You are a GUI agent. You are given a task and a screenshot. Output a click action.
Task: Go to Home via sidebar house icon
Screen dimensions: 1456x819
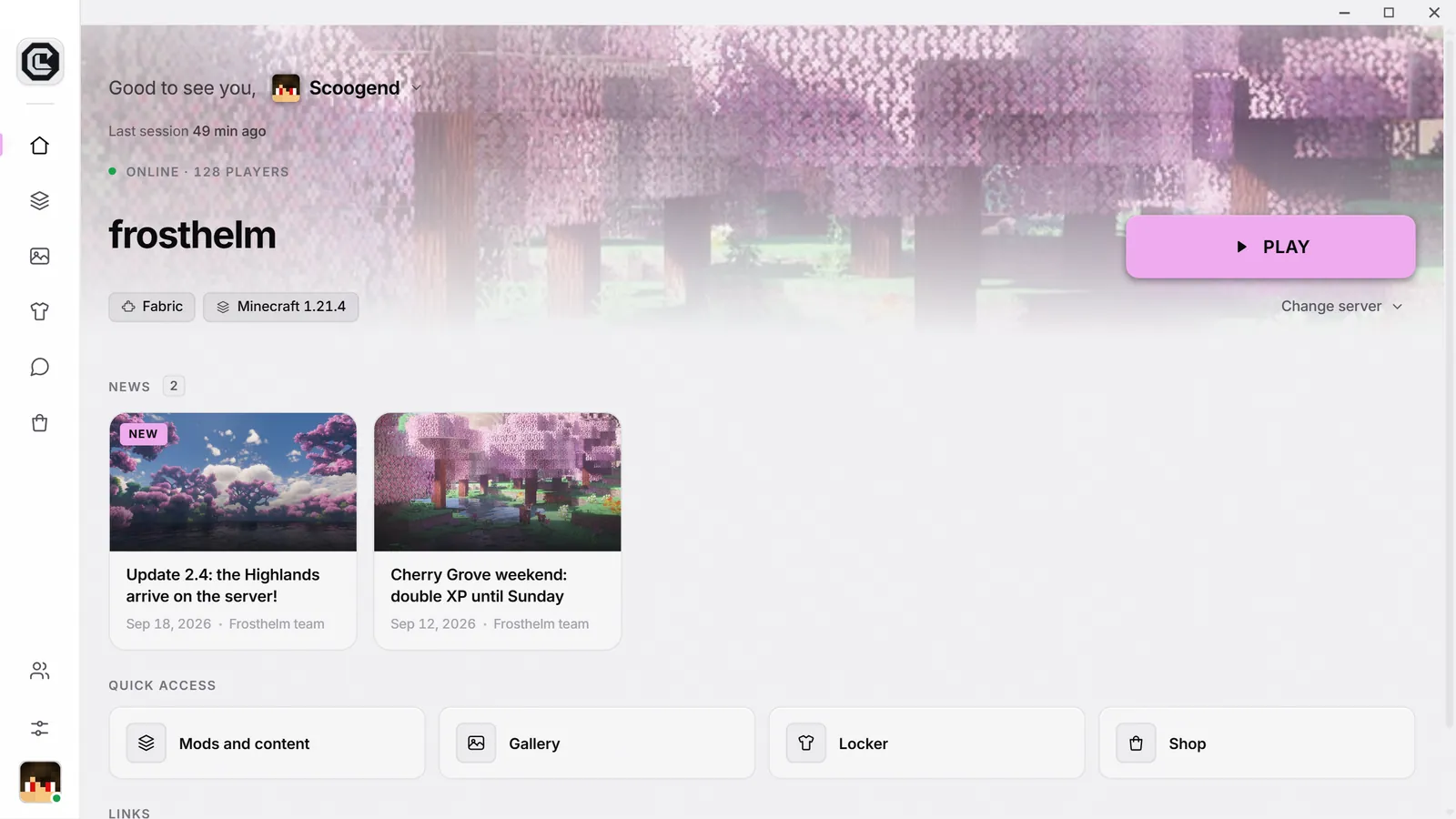click(x=40, y=146)
